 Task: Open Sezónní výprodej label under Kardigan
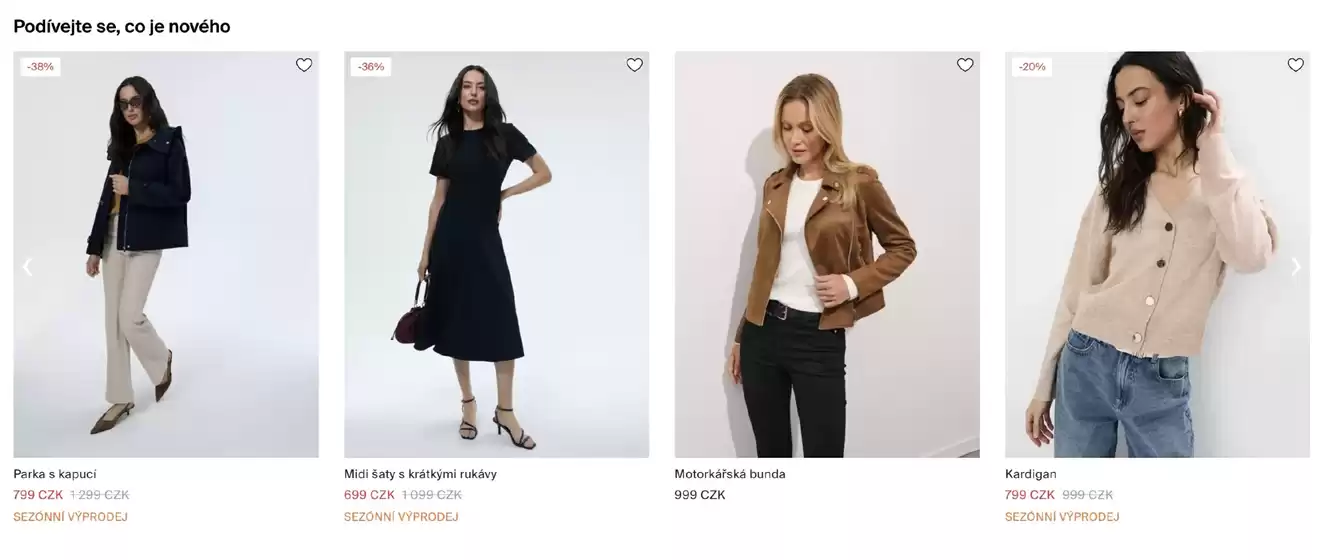pos(1062,517)
